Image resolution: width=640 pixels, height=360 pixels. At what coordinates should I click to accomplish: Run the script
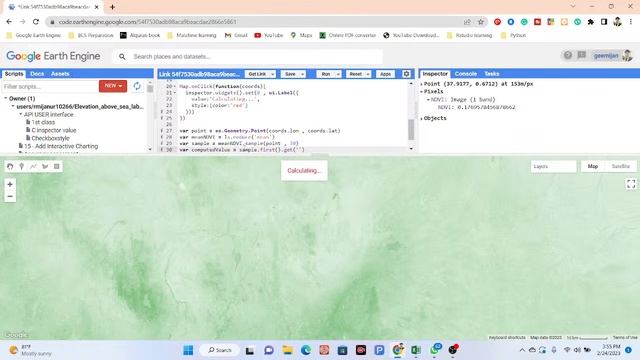[326, 74]
